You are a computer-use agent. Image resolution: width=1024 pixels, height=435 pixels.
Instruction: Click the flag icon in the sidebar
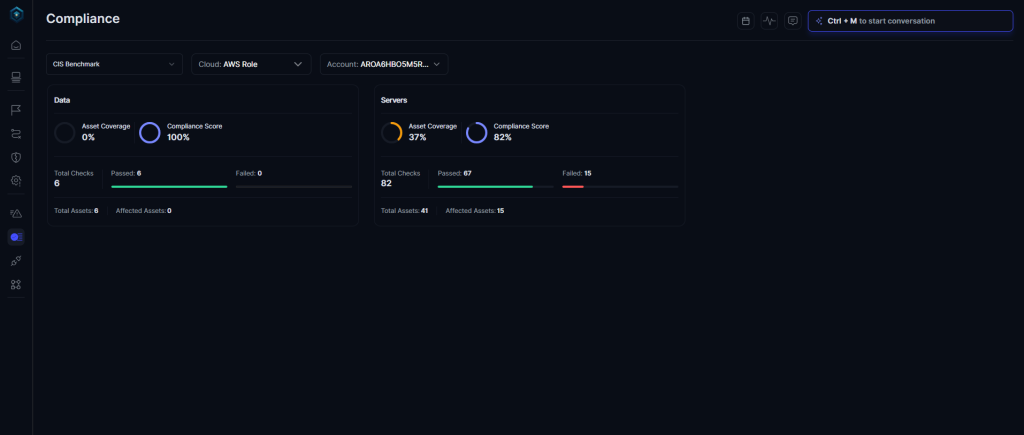point(16,109)
